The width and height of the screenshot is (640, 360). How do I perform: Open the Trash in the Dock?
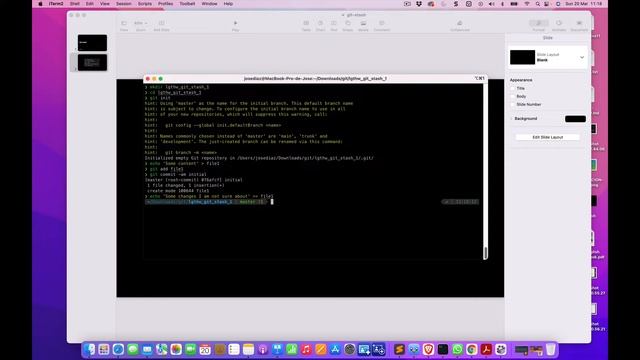point(551,349)
